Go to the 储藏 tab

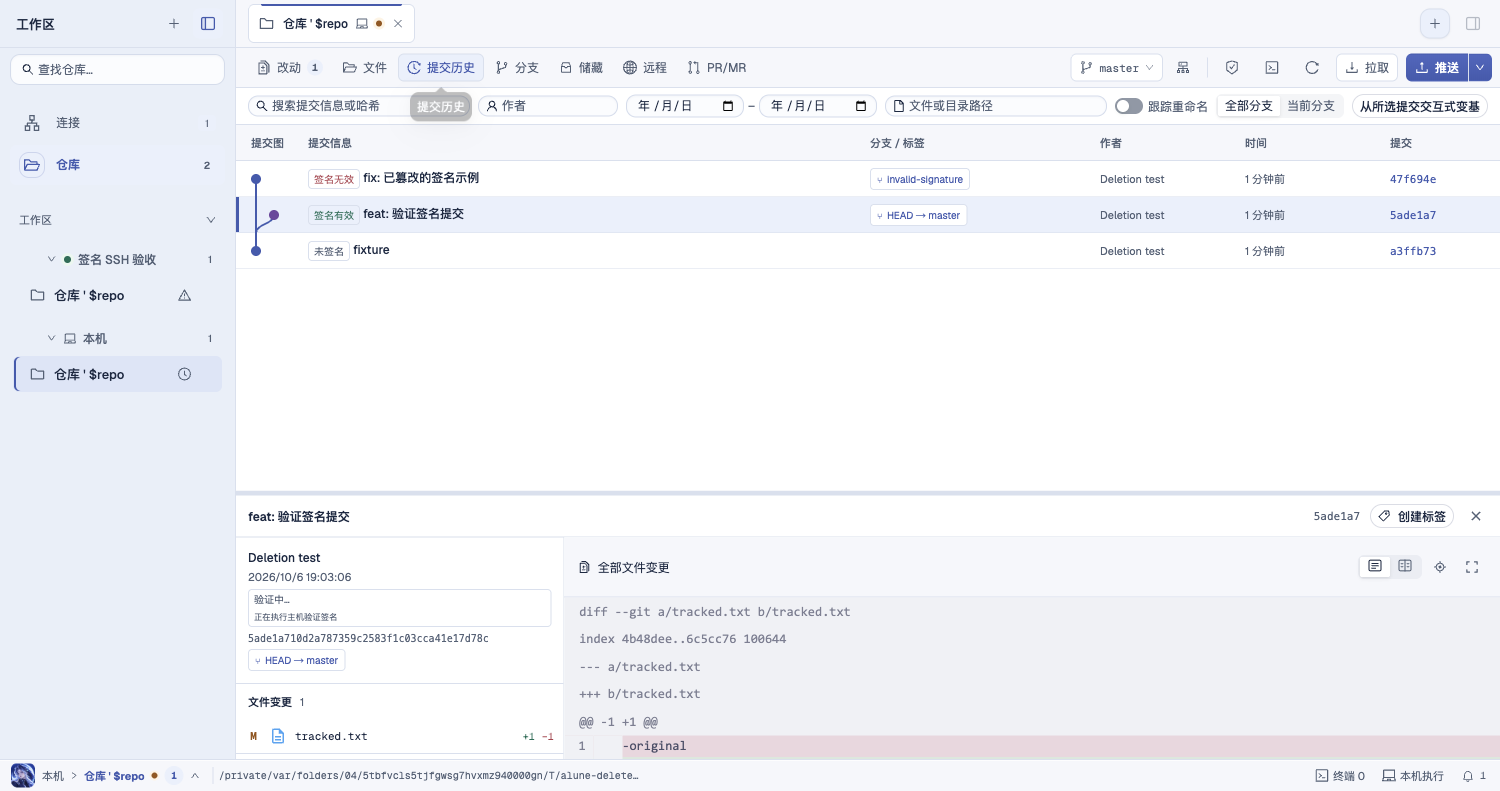pyautogui.click(x=581, y=67)
